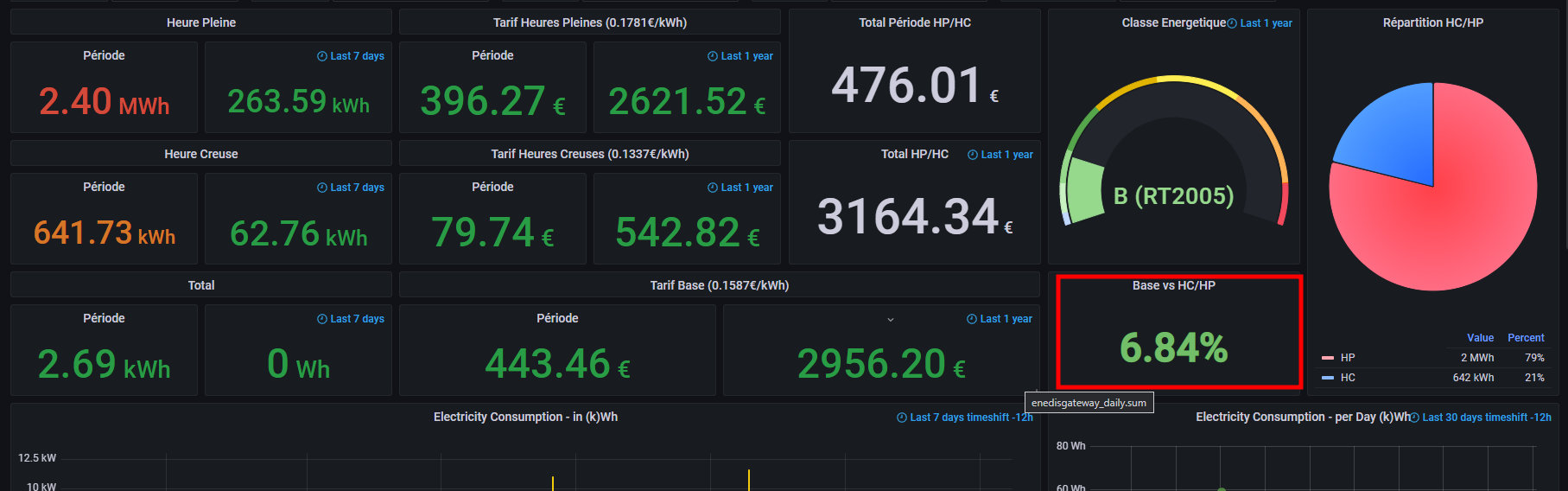The image size is (1568, 491).
Task: Click clock icon above the 542.82 € value
Action: (x=713, y=188)
